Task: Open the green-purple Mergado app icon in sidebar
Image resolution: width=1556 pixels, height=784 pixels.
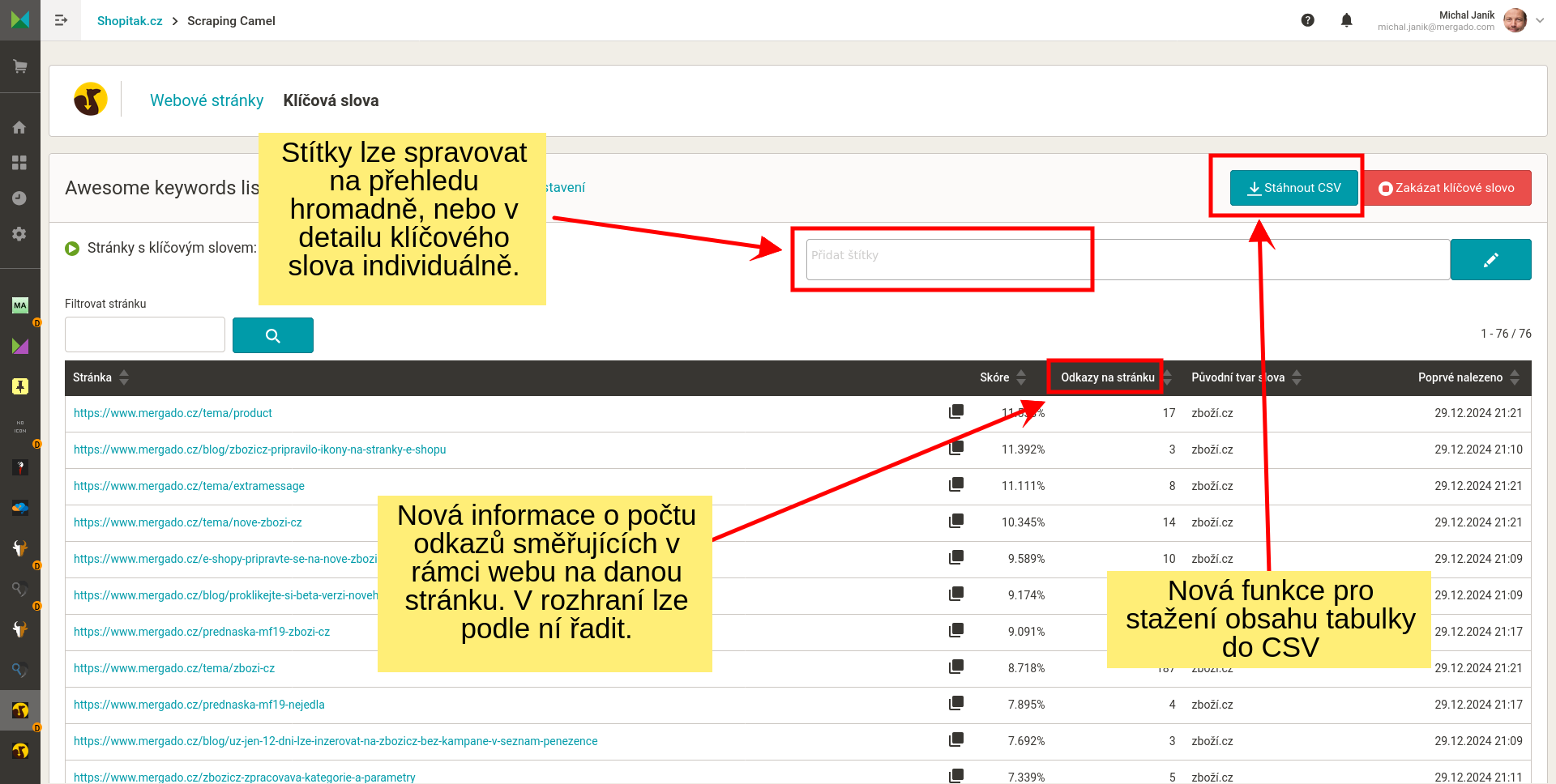Action: (x=20, y=346)
